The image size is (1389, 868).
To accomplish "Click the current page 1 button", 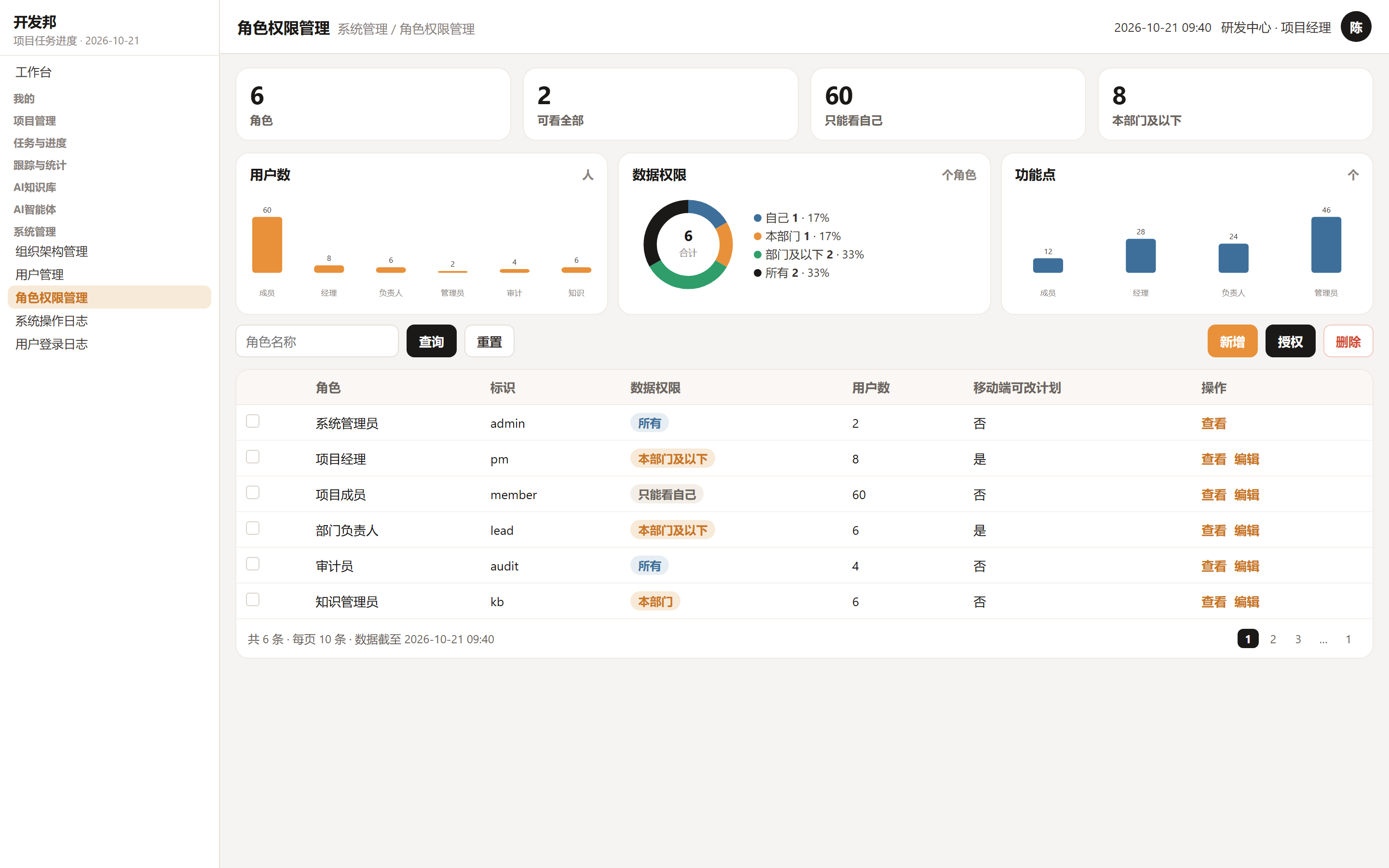I will 1248,639.
